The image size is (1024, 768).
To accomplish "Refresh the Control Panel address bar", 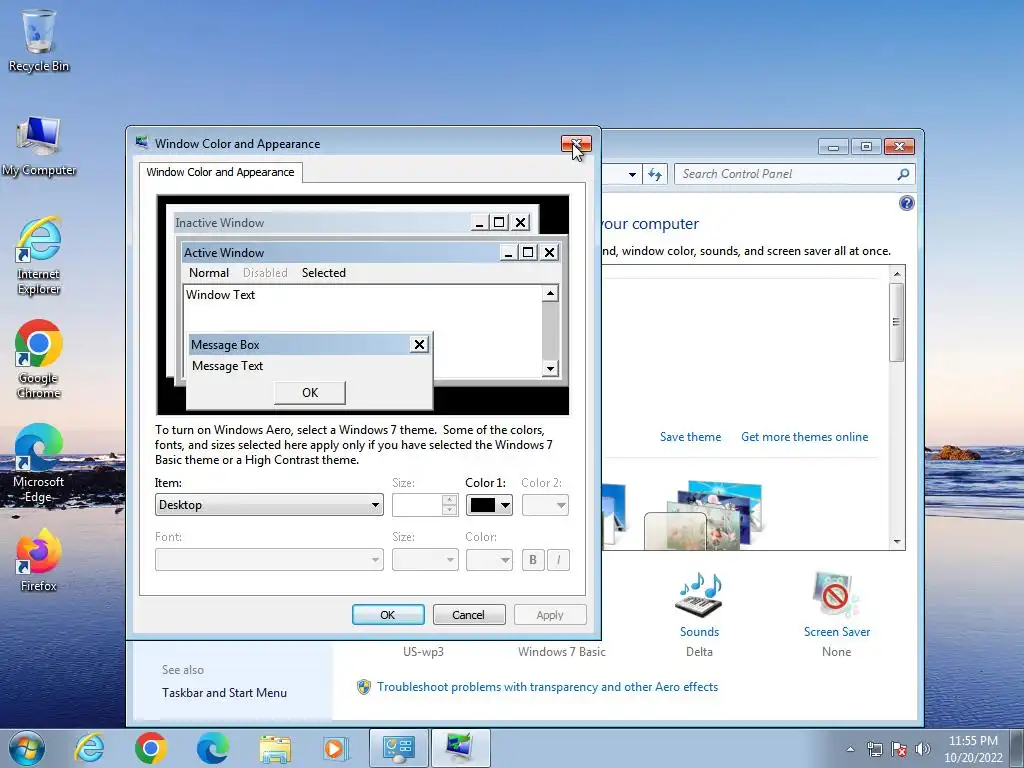I will 654,174.
